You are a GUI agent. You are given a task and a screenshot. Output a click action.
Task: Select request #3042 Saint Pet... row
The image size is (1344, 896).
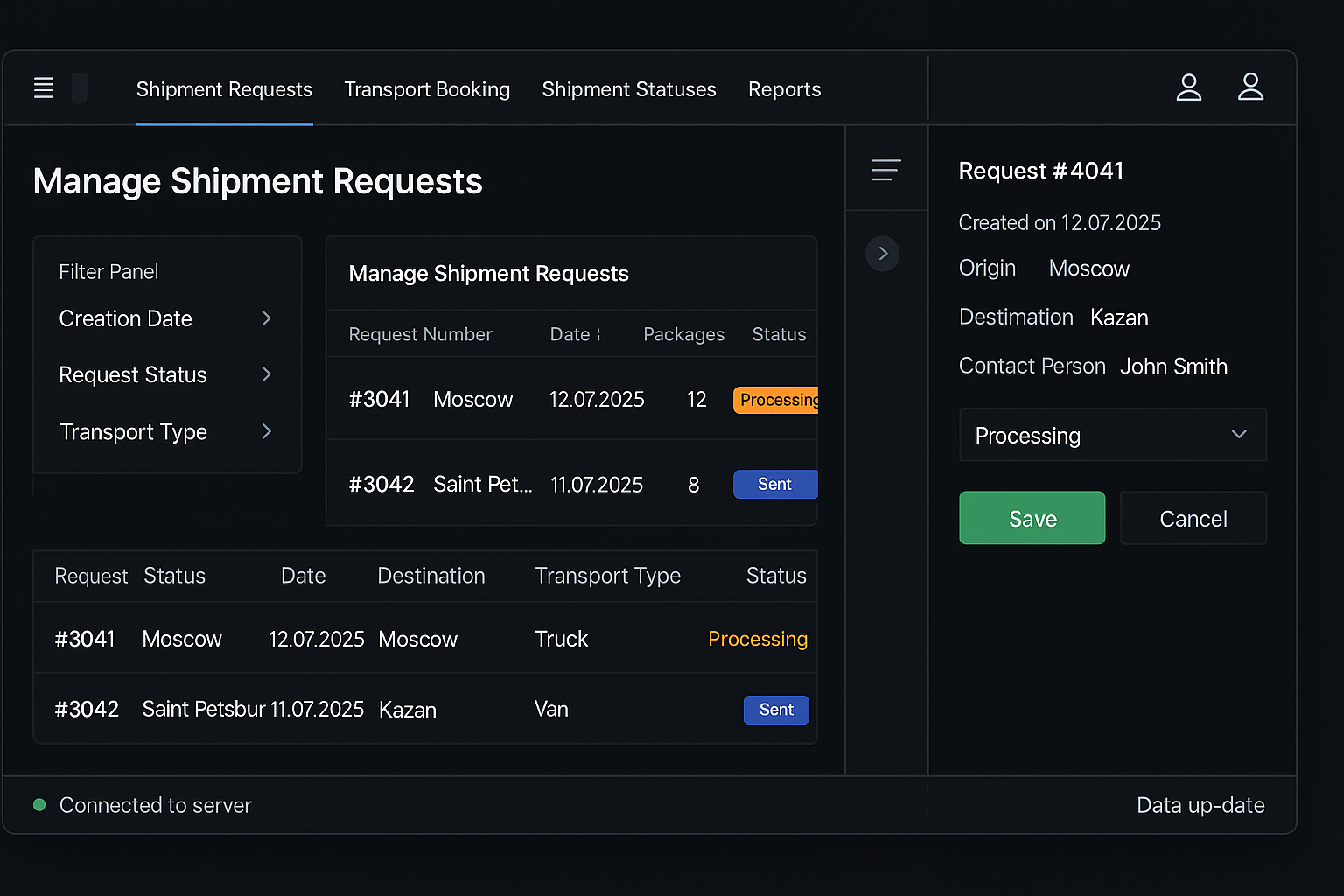525,484
